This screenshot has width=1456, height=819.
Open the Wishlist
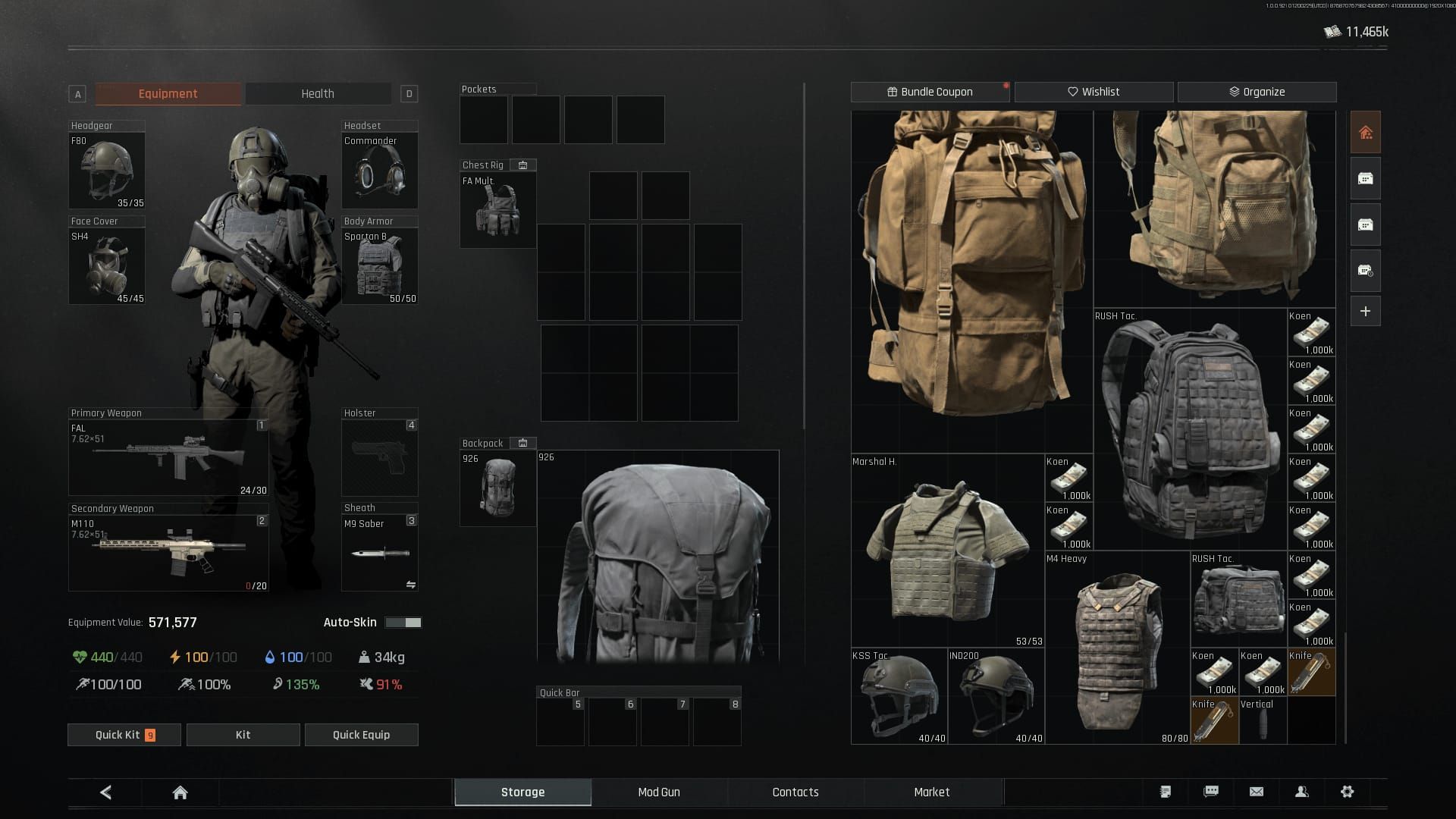click(x=1094, y=91)
